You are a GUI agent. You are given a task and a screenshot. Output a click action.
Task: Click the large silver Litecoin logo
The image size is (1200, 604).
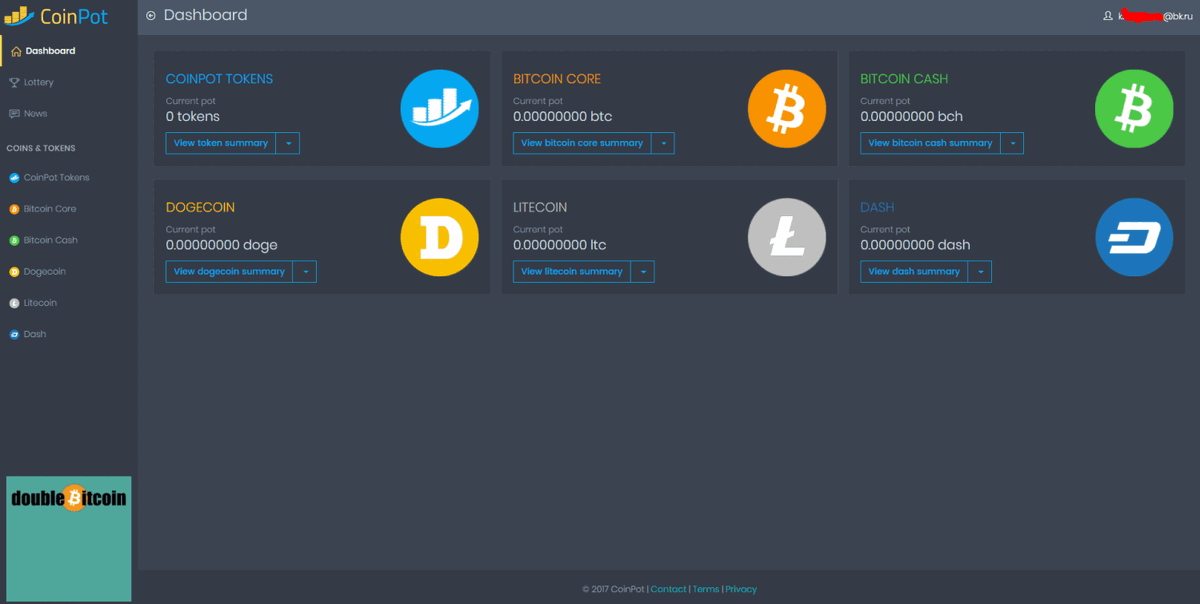point(787,237)
